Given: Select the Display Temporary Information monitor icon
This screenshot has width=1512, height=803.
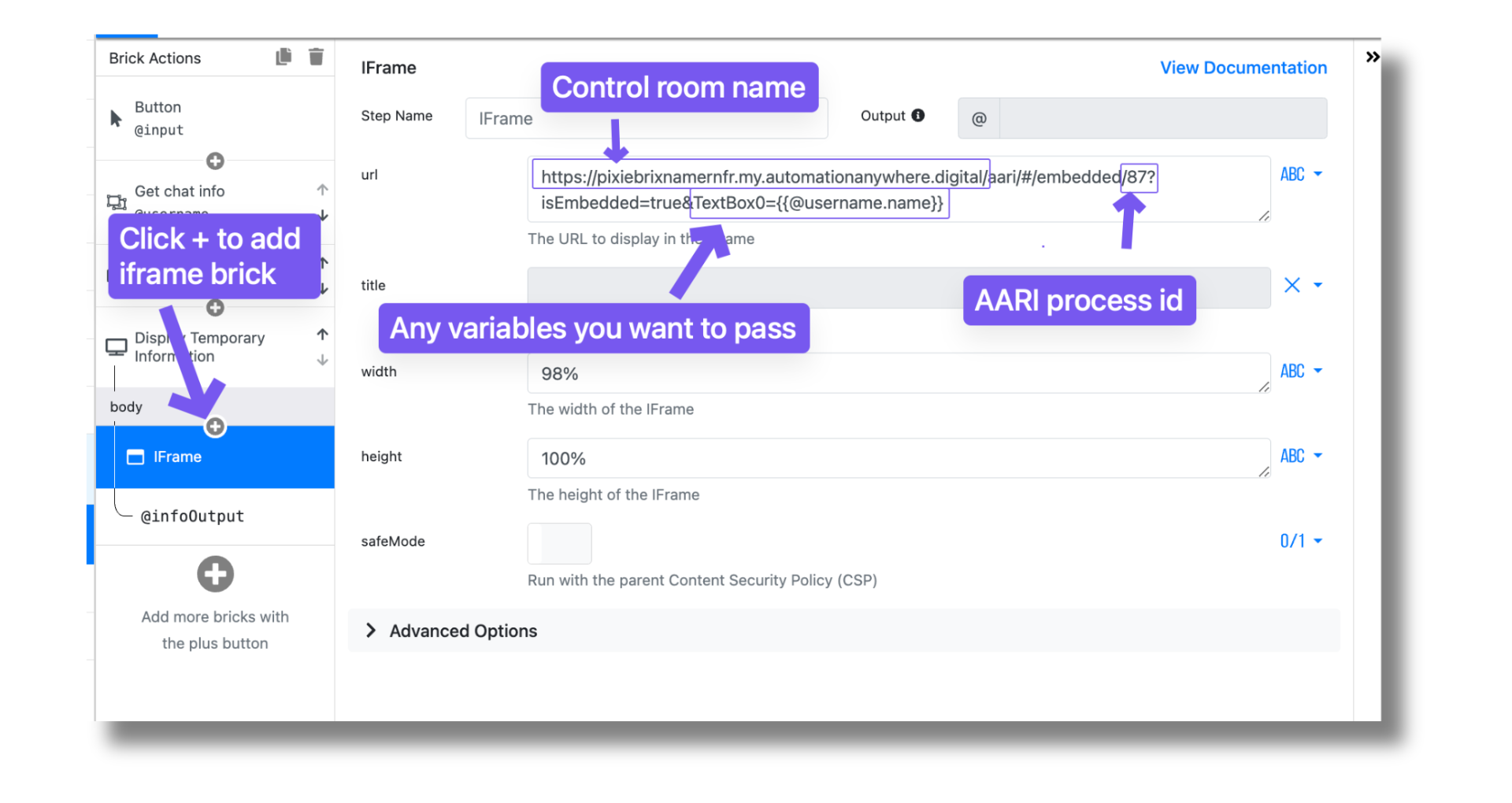Looking at the screenshot, I should click(x=116, y=346).
